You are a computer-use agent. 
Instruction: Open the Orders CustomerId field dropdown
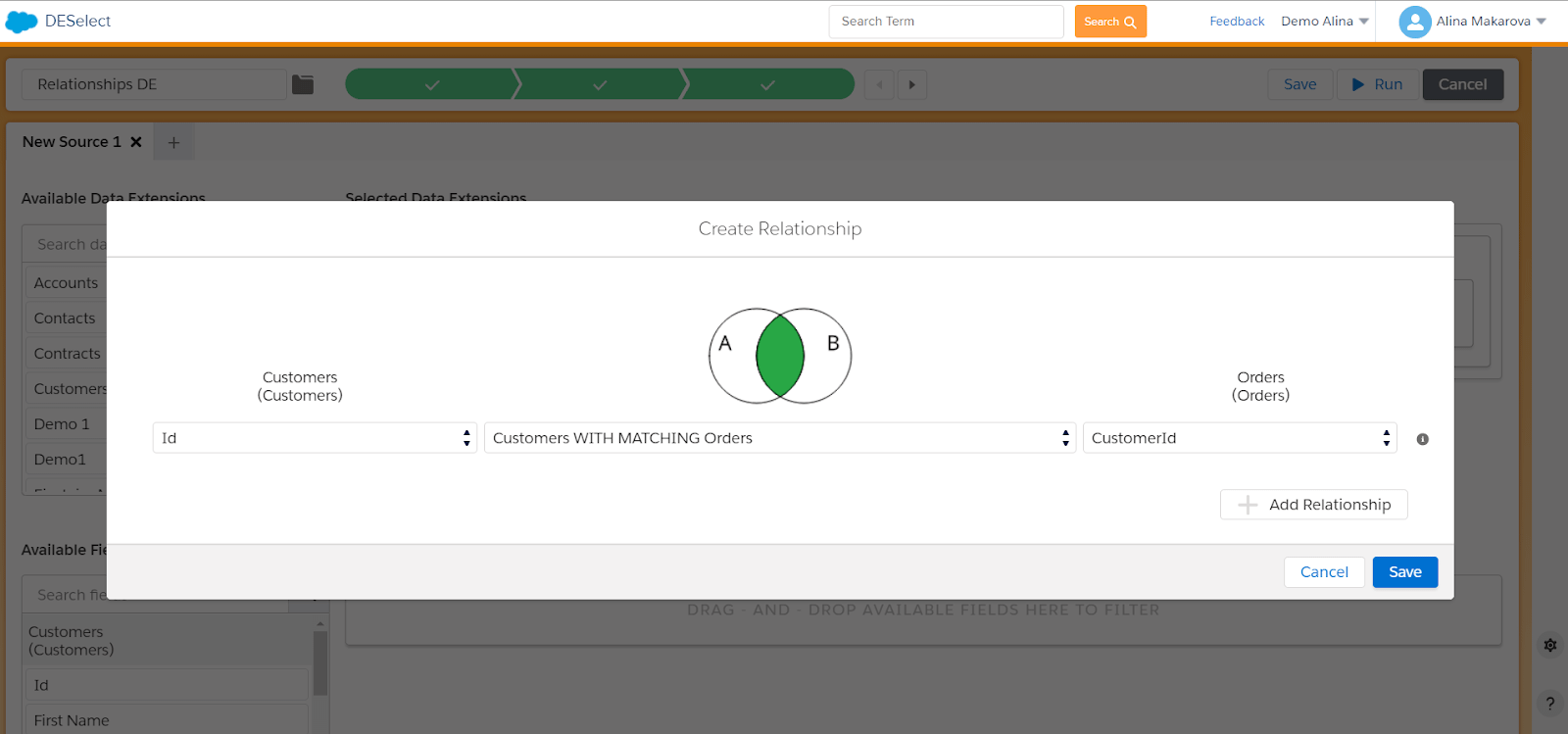pos(1239,438)
